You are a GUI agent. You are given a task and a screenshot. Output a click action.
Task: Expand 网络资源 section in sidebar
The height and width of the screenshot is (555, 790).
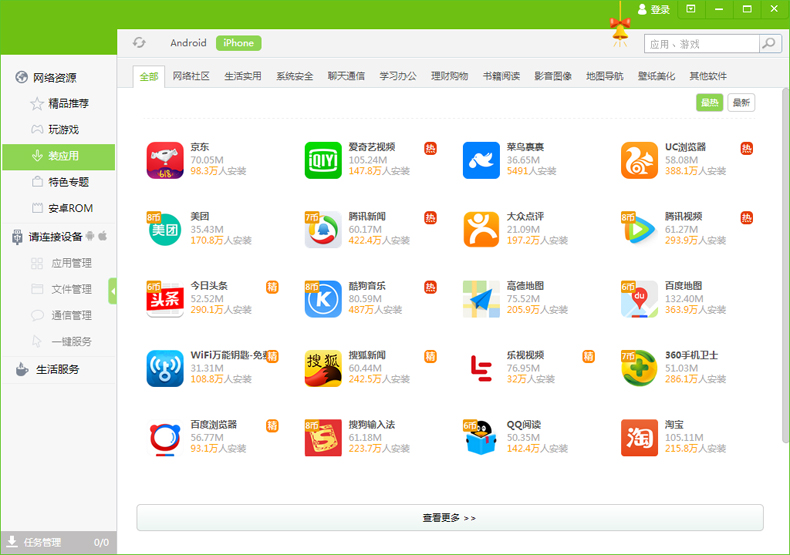coord(55,78)
